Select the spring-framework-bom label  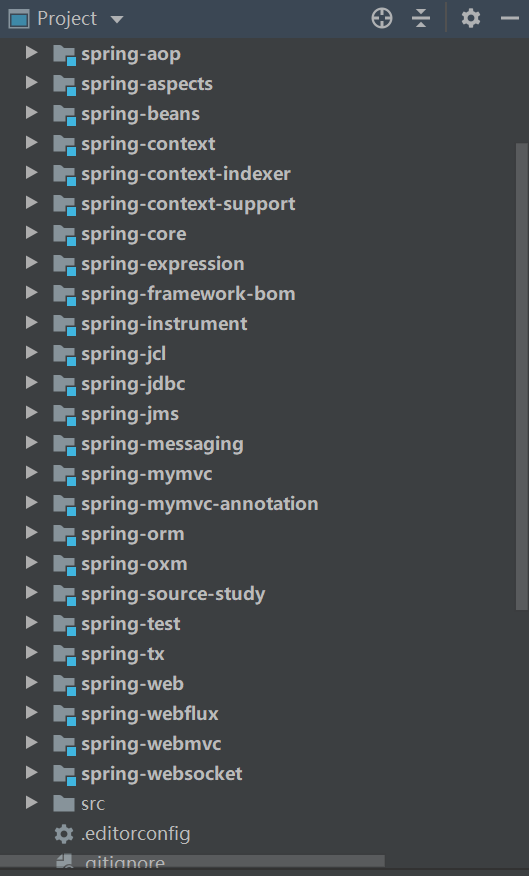[188, 294]
